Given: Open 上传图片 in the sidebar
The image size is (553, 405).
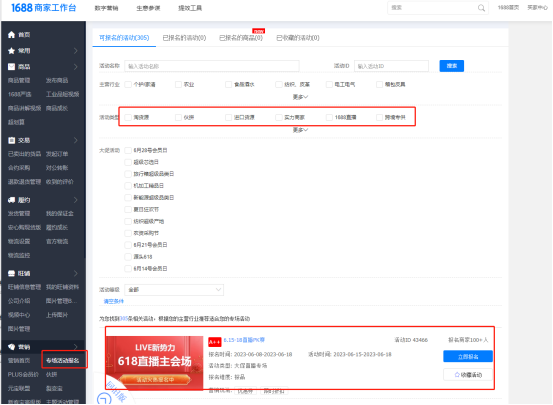Looking at the screenshot, I should coord(57,315).
